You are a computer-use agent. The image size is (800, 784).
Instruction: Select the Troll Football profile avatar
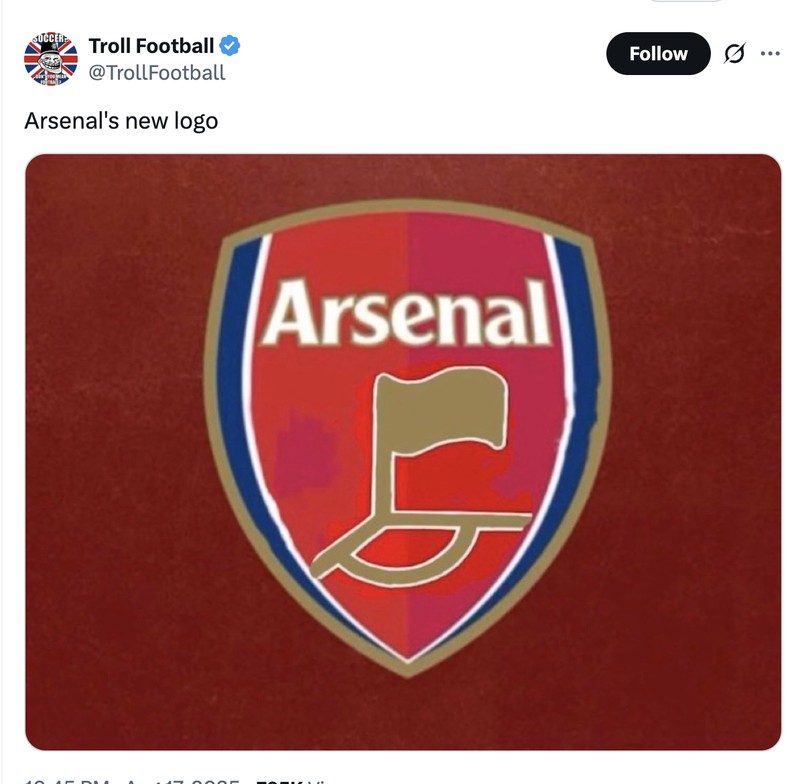pyautogui.click(x=49, y=53)
